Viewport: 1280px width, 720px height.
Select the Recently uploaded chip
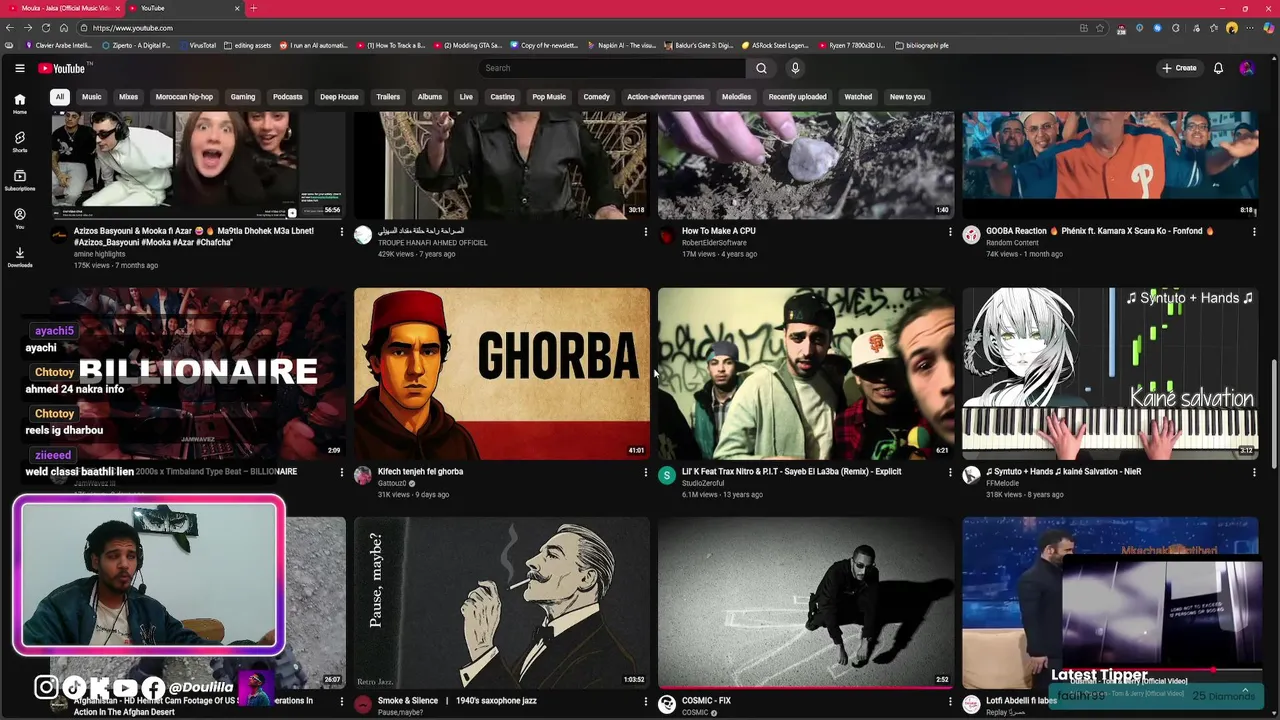(797, 97)
